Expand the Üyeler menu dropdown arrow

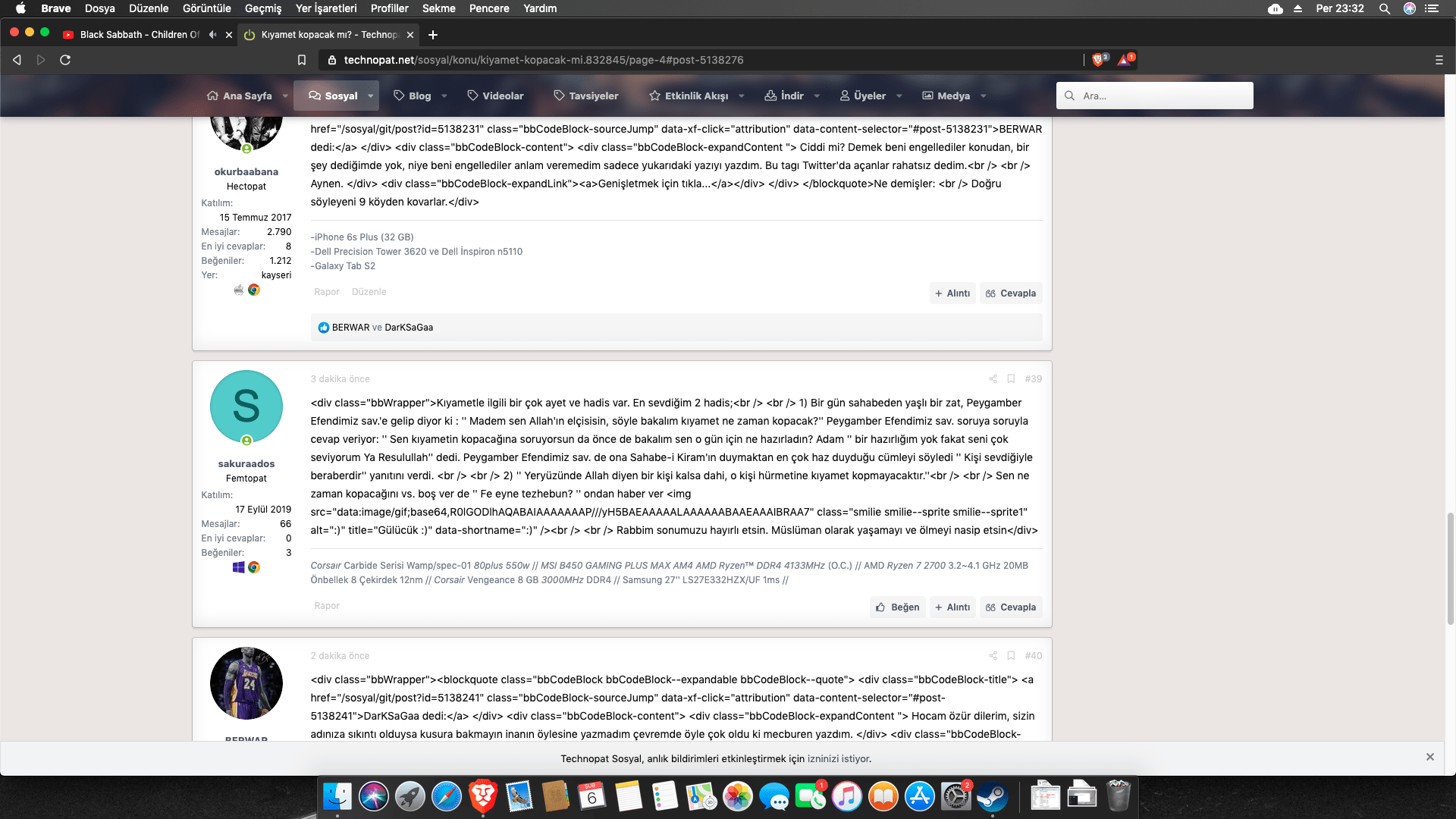[899, 96]
